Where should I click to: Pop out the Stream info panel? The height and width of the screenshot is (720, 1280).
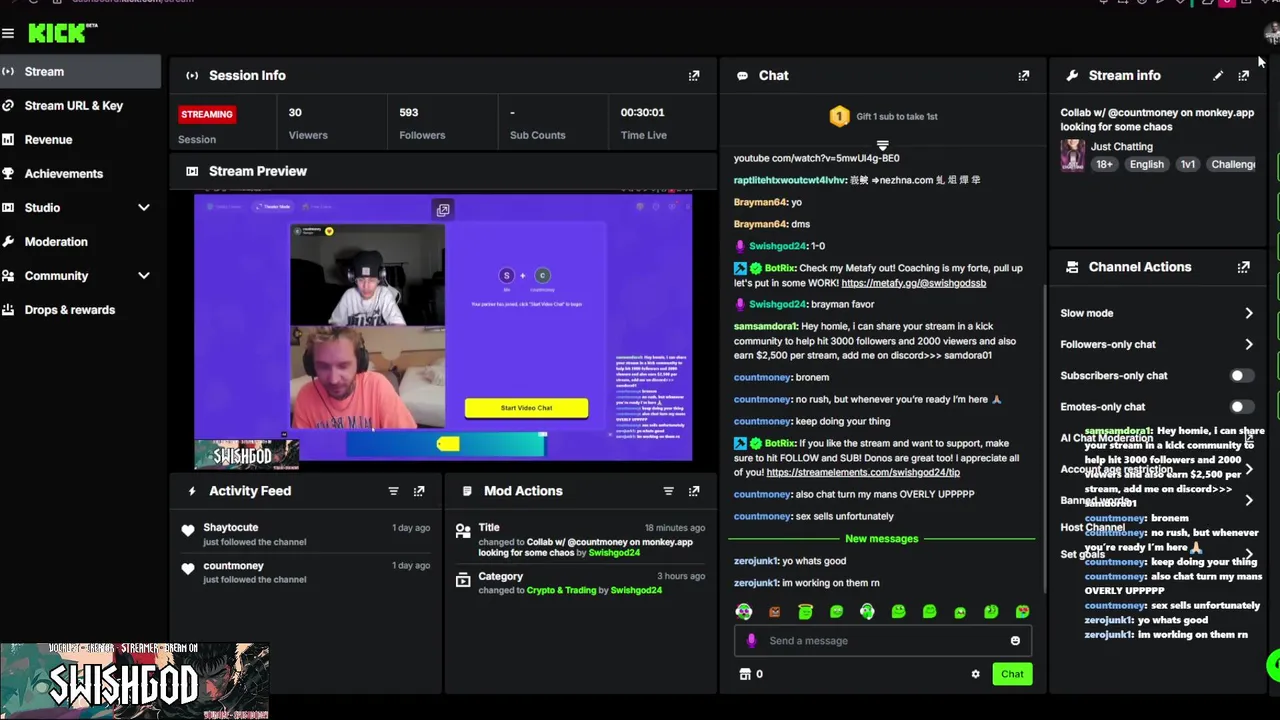(1244, 75)
